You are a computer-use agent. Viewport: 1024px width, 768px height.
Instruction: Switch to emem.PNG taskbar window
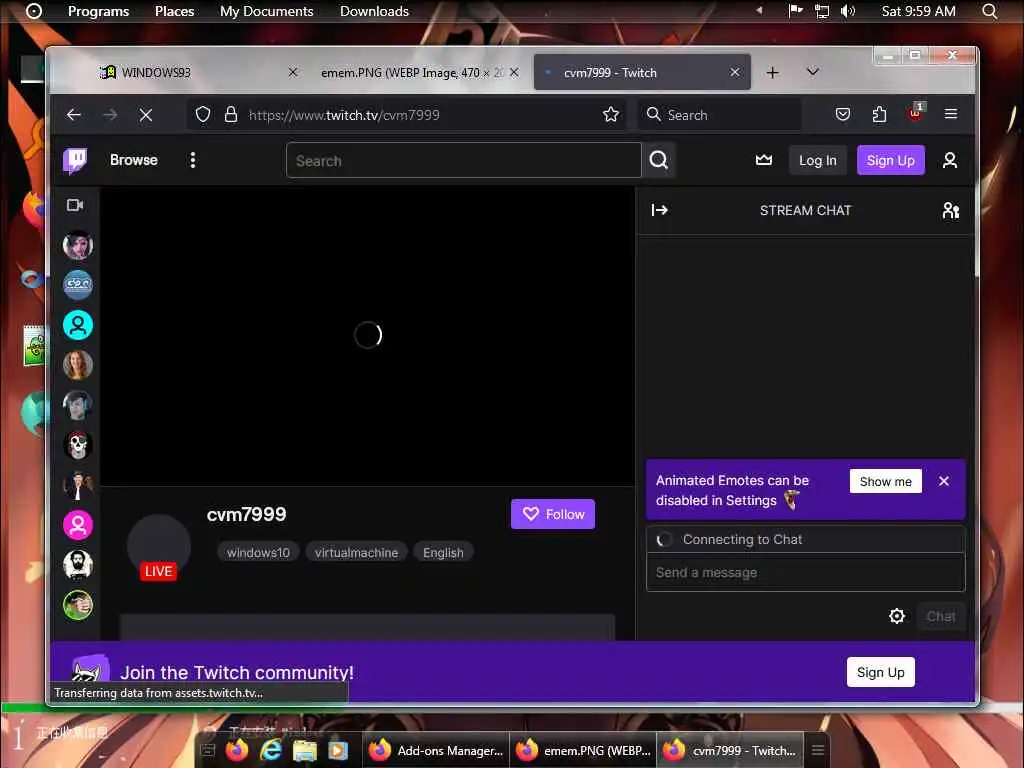coord(584,750)
